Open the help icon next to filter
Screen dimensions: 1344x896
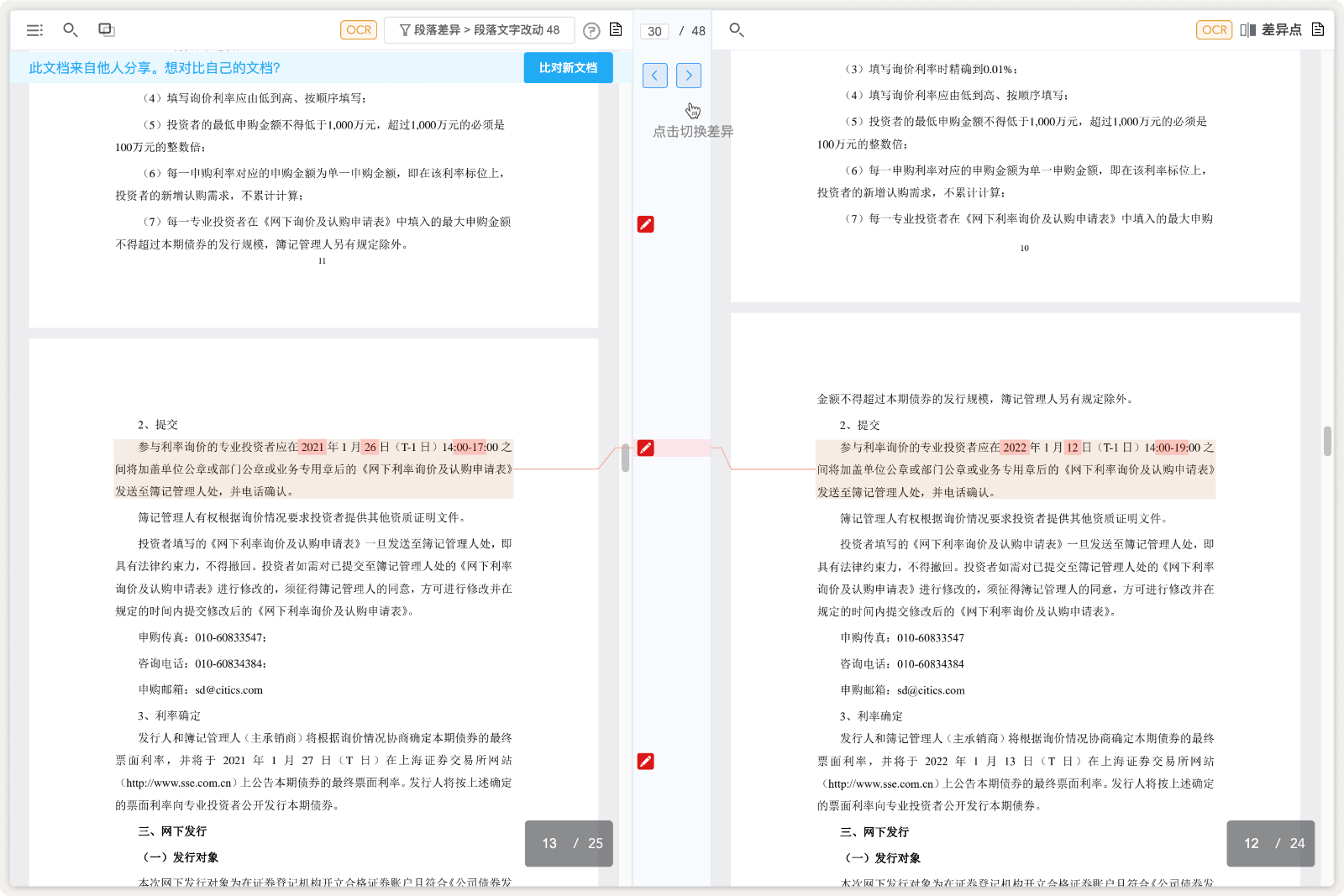[591, 30]
